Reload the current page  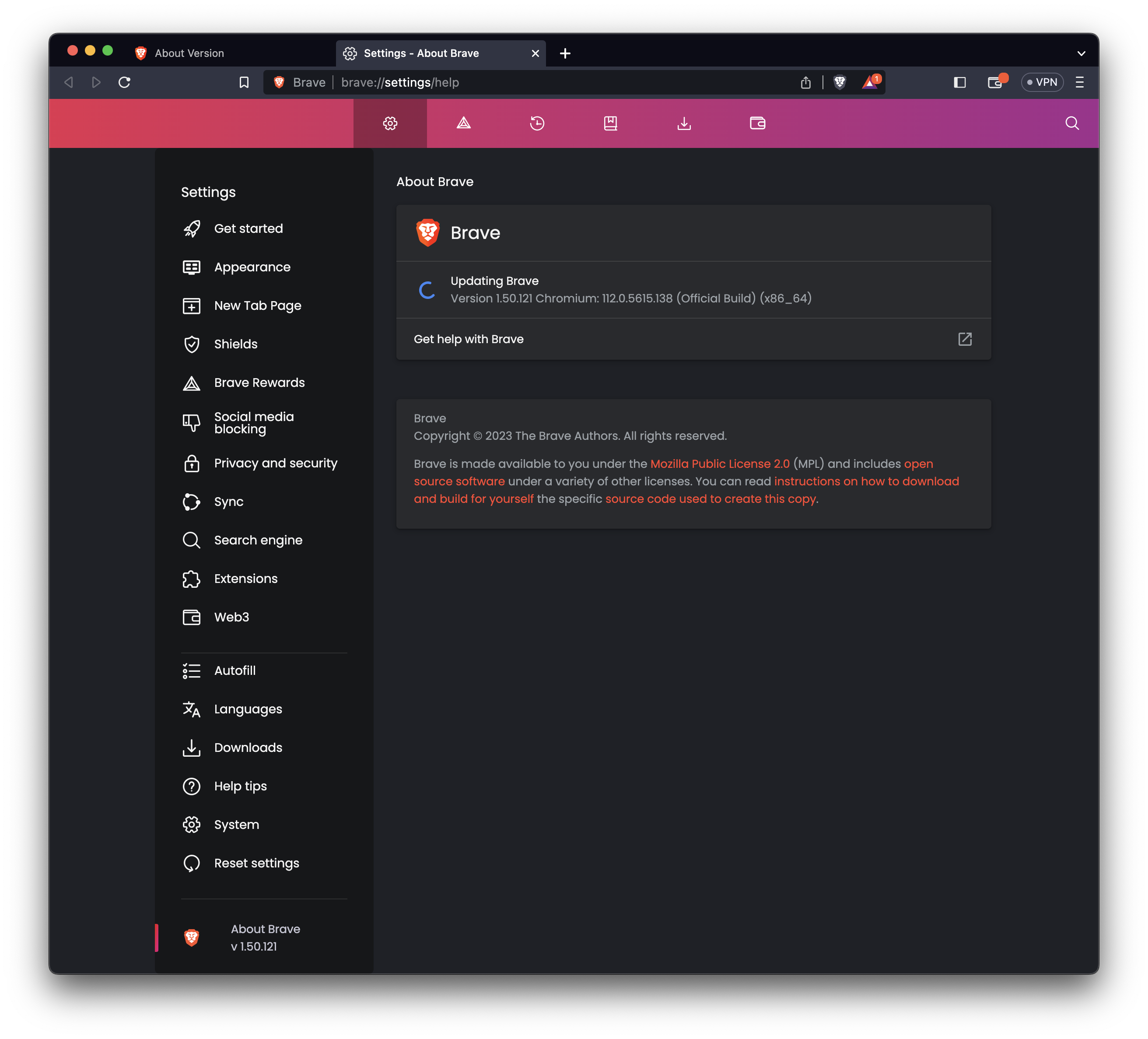pos(125,82)
